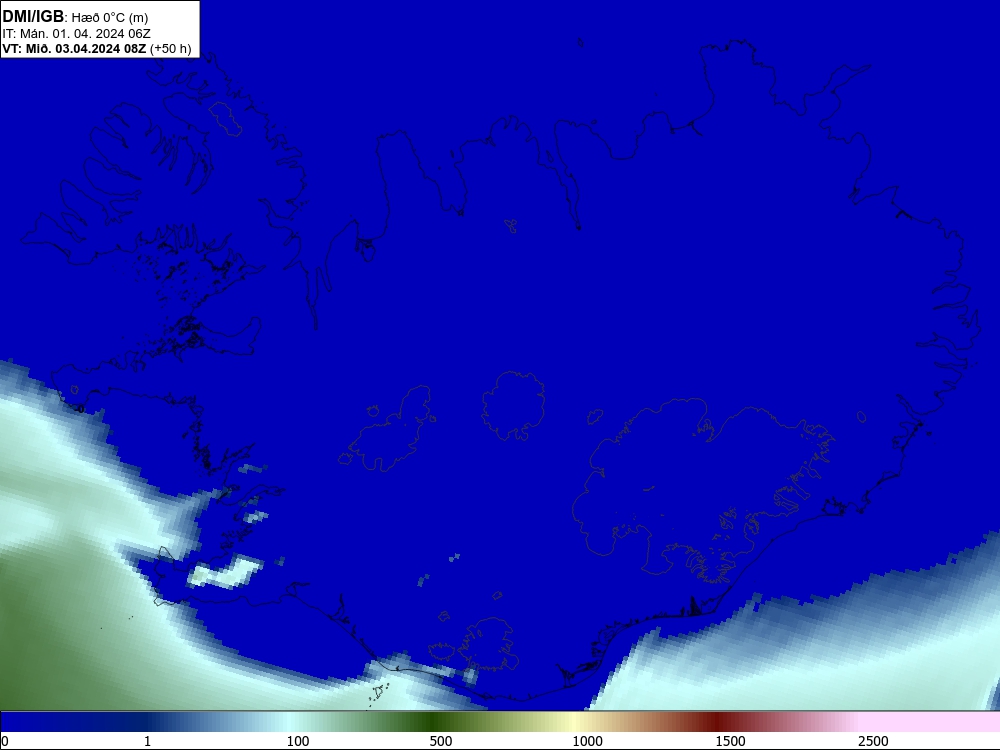Viewport: 1000px width, 750px height.
Task: Click the 100 label on color scale
Action: pos(298,741)
